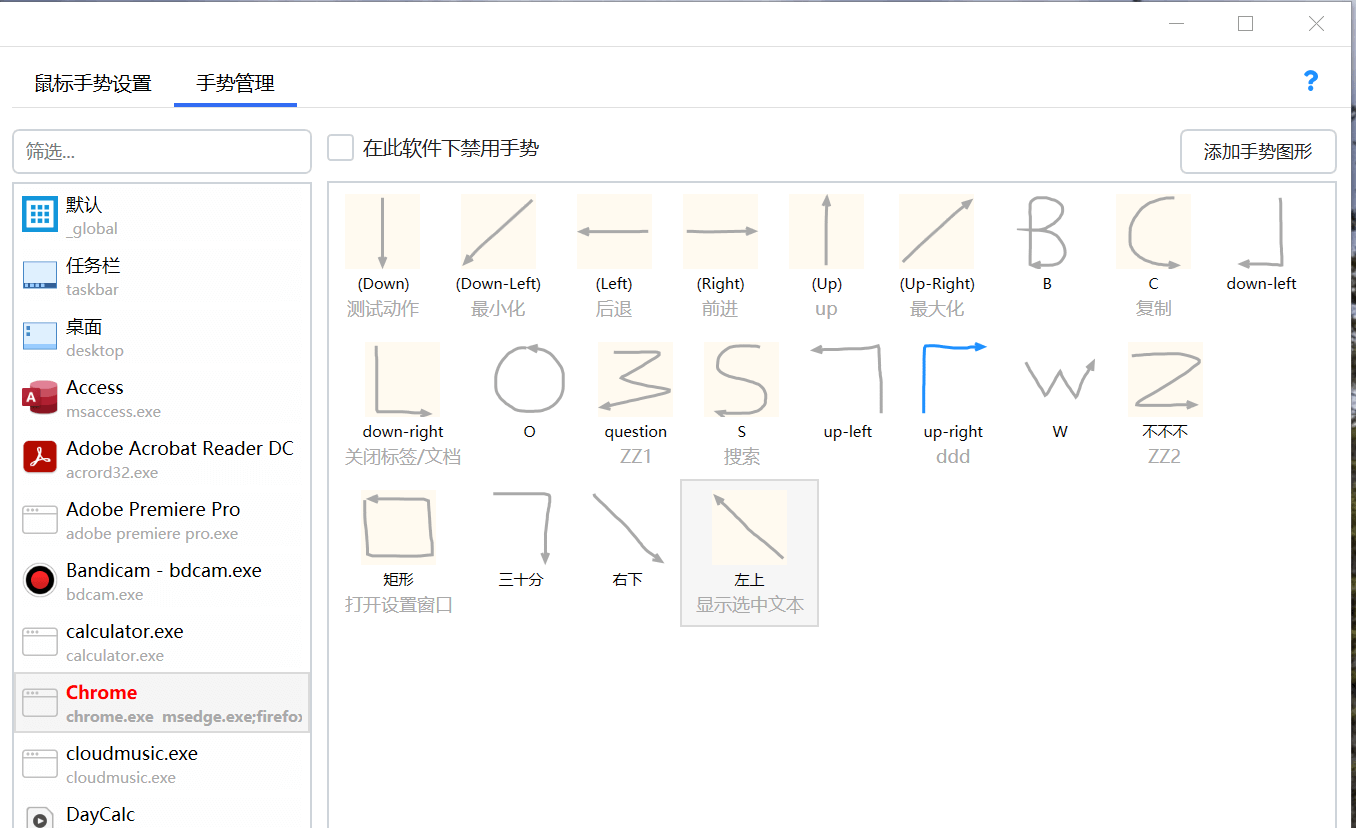Select the 矩形 rectangle gesture

(398, 528)
